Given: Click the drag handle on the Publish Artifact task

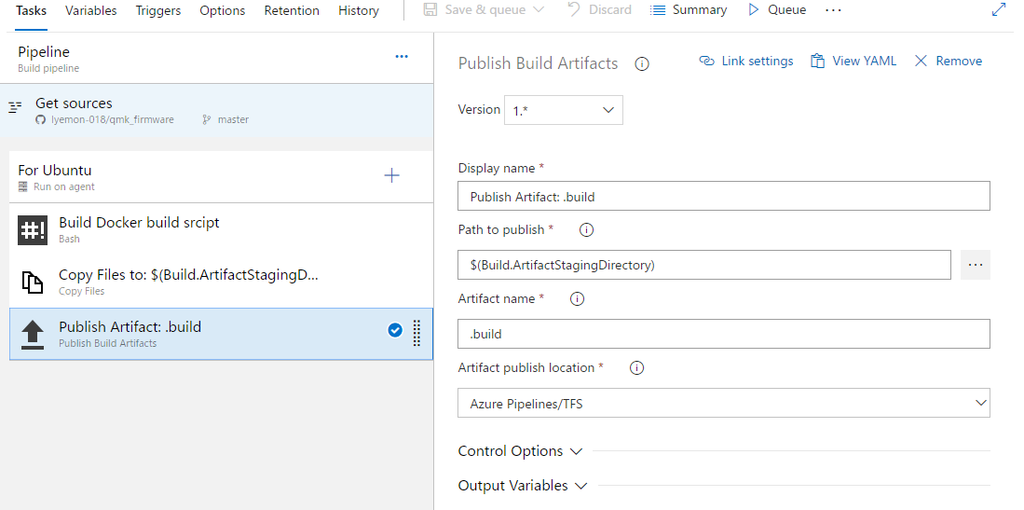Looking at the screenshot, I should 417,334.
